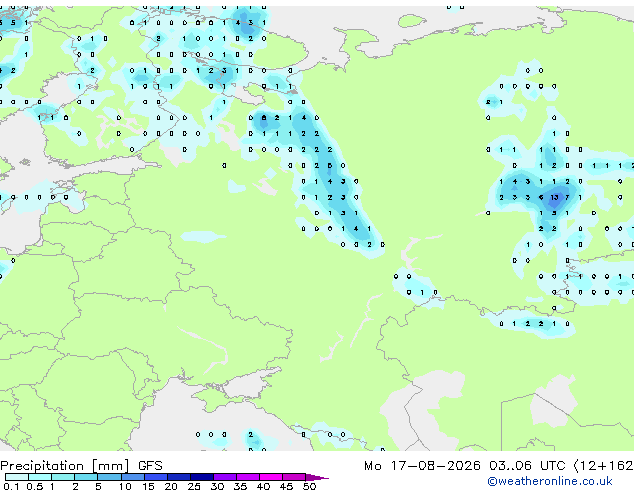Click the legend swatch between 0.5 and 1
This screenshot has width=634, height=490.
point(40,477)
